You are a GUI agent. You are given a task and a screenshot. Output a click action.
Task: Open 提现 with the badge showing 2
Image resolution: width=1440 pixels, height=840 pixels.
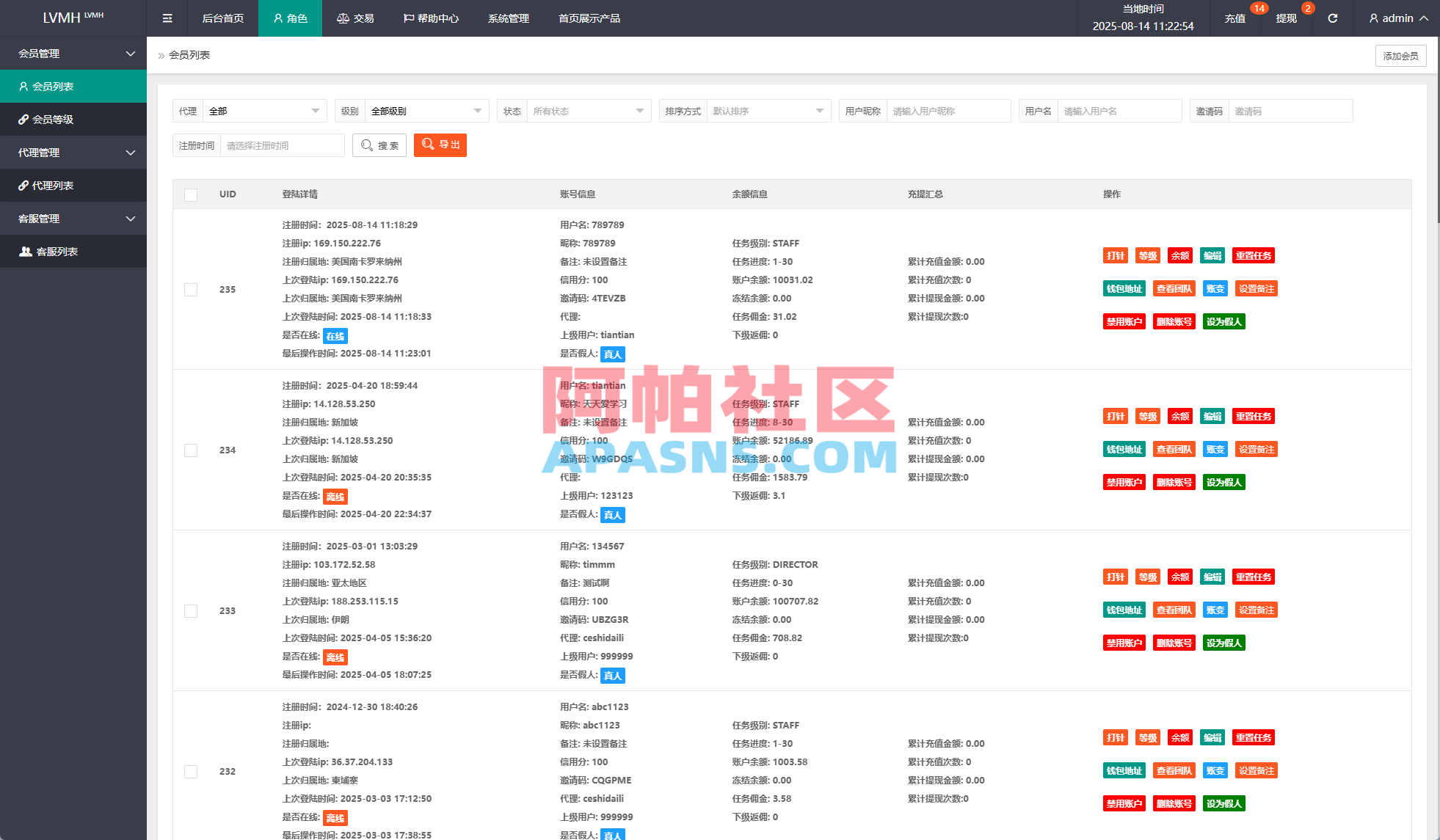1287,18
